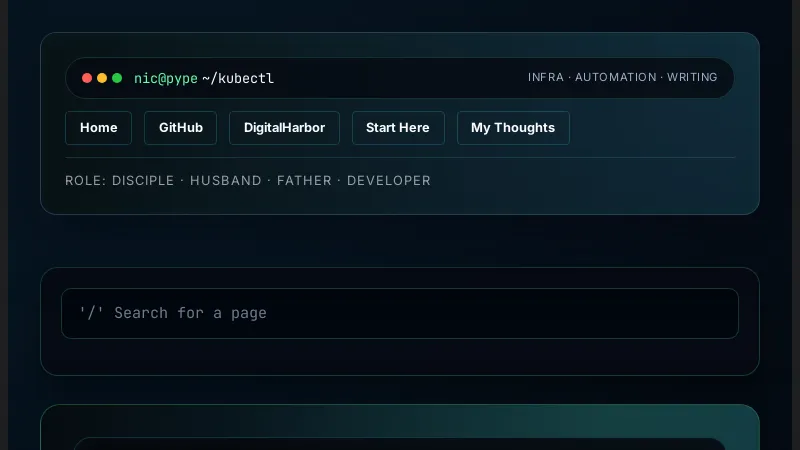Open the Home nav button

(x=98, y=128)
